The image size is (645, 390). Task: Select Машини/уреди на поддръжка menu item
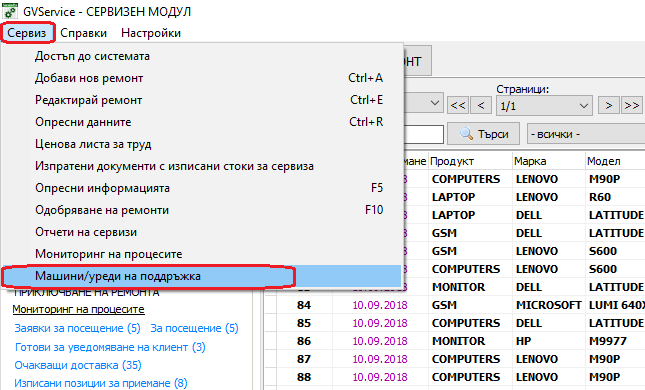[x=202, y=276]
